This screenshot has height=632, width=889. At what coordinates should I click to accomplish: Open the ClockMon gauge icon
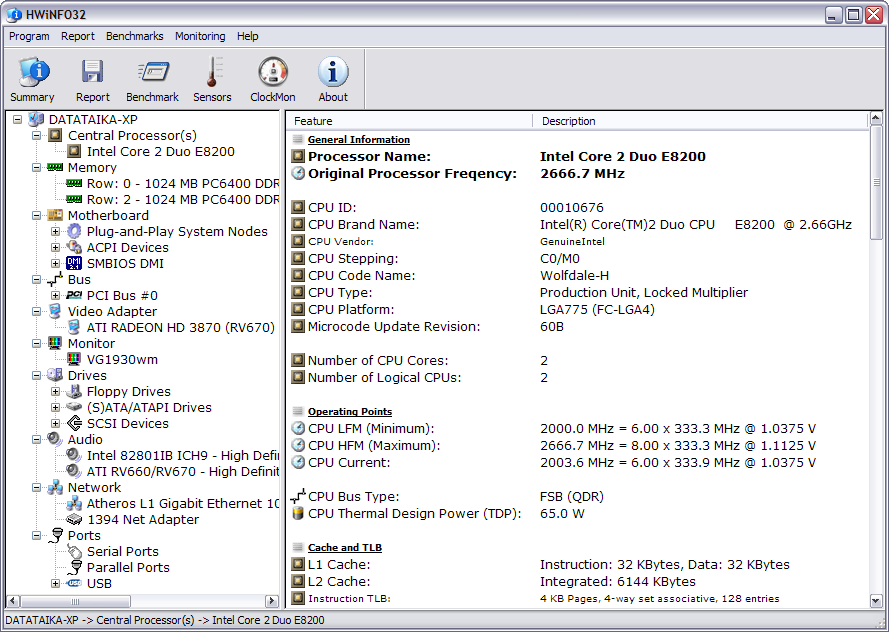coord(272,79)
